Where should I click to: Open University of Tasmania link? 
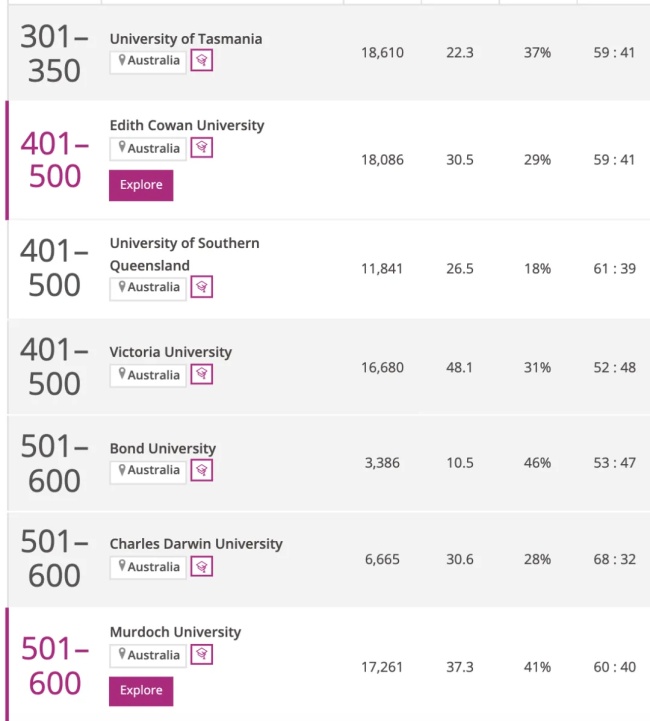point(186,39)
